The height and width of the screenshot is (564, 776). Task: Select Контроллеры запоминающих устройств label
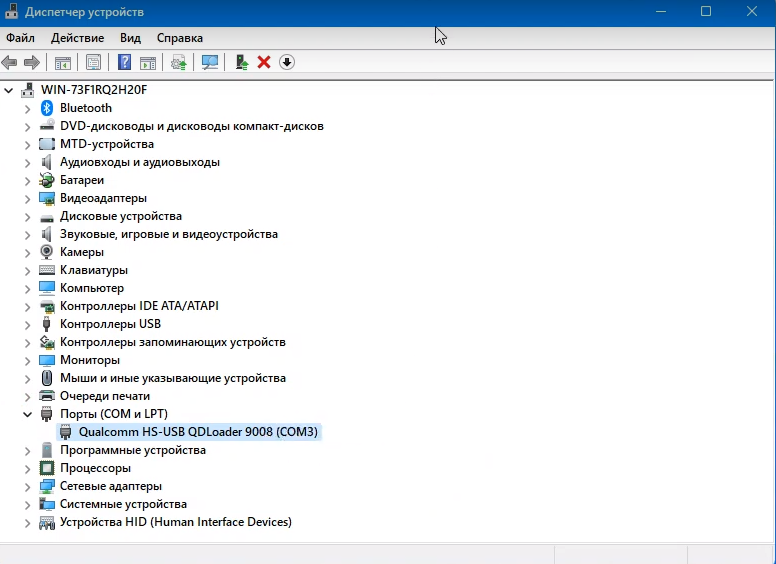pyautogui.click(x=173, y=342)
